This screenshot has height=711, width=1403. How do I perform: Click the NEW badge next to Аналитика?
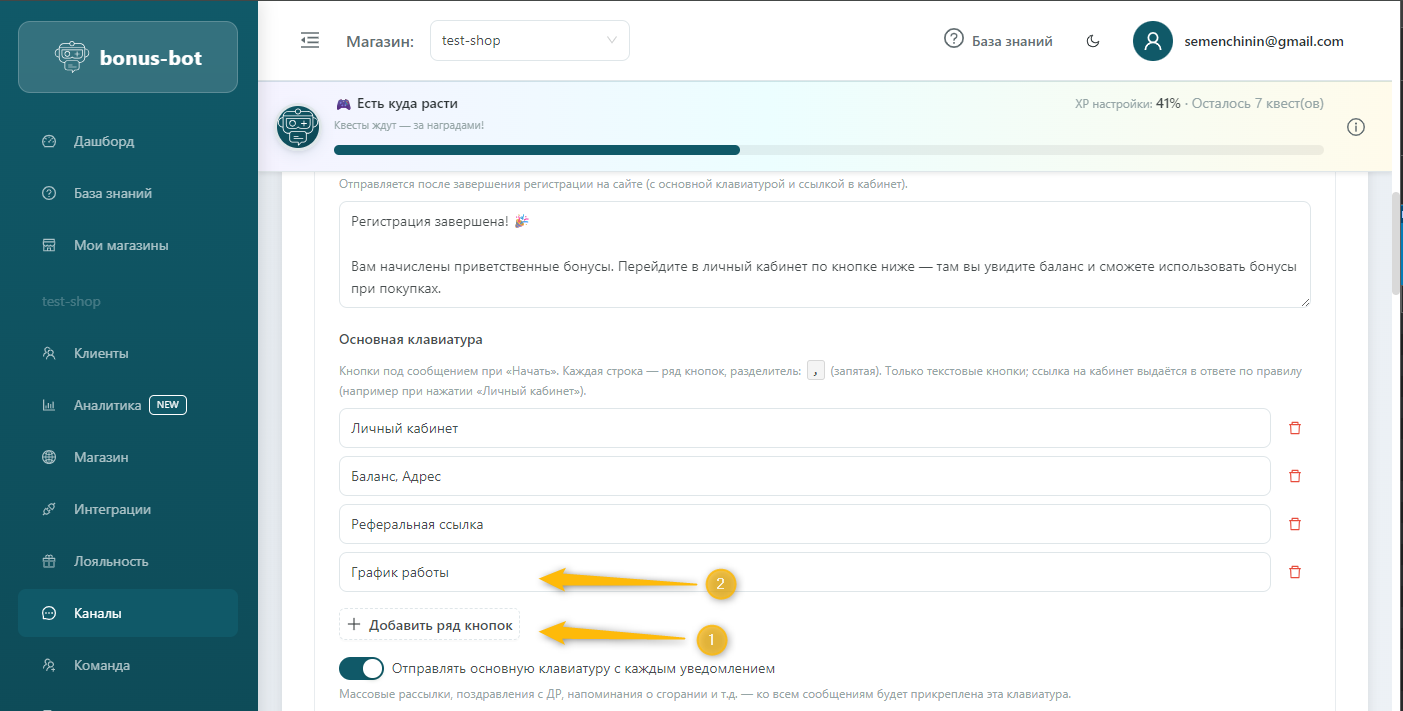pos(168,405)
